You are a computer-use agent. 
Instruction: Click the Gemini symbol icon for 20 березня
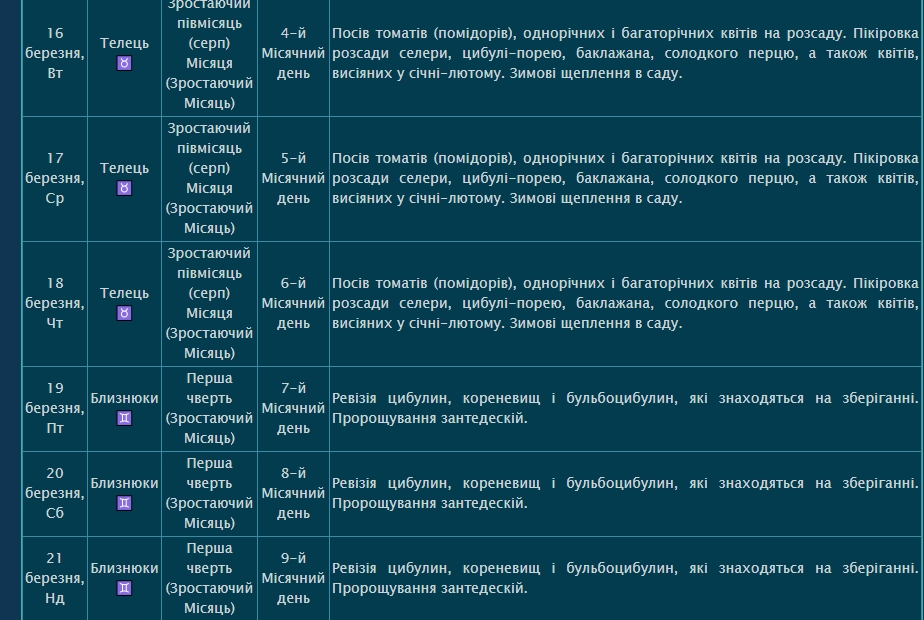[x=124, y=503]
